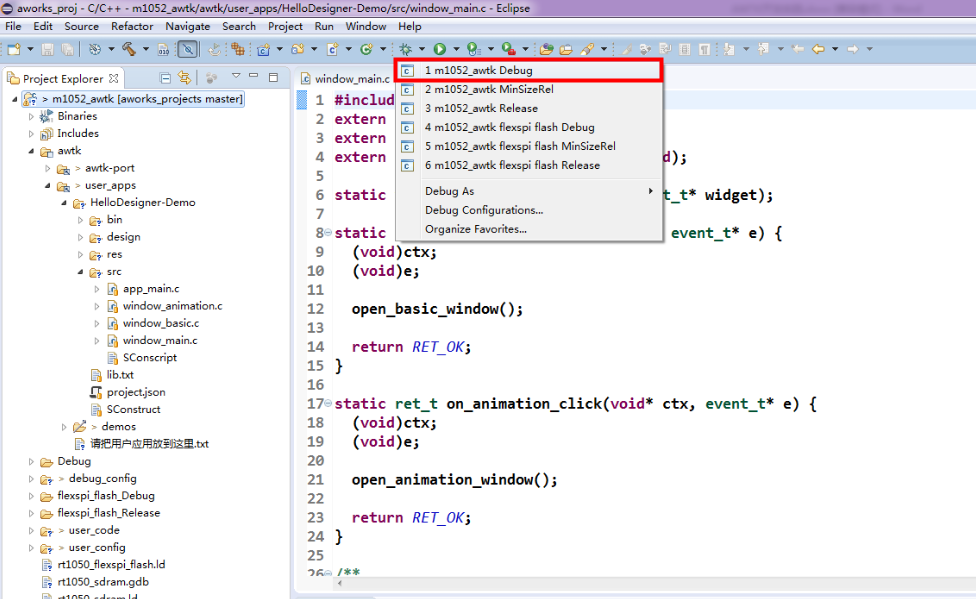
Task: Click the back navigation yellow arrow
Action: pyautogui.click(x=818, y=48)
